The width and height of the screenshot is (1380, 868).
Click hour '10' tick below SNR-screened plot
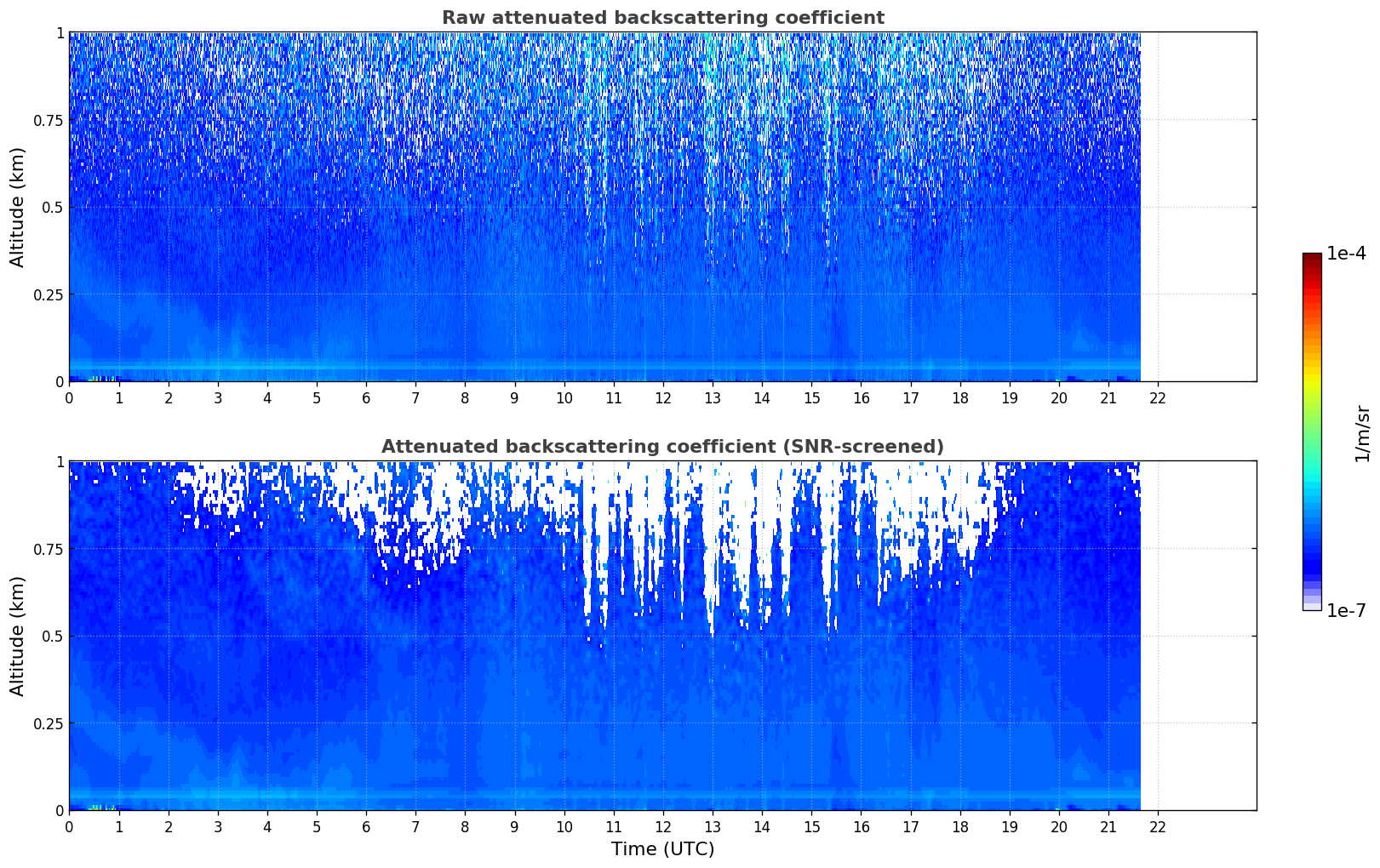(564, 826)
